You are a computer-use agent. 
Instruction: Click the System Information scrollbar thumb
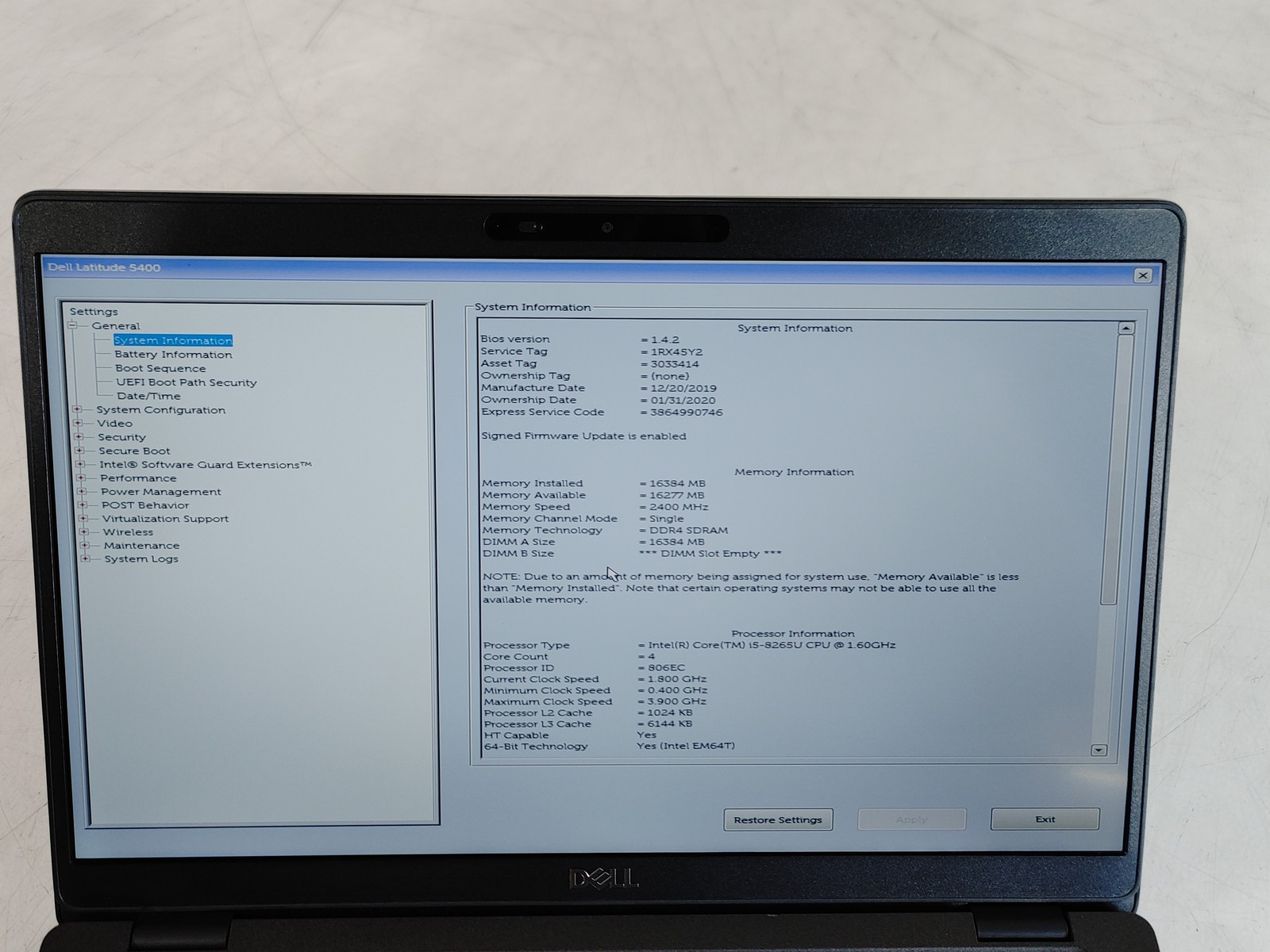pos(1117,468)
